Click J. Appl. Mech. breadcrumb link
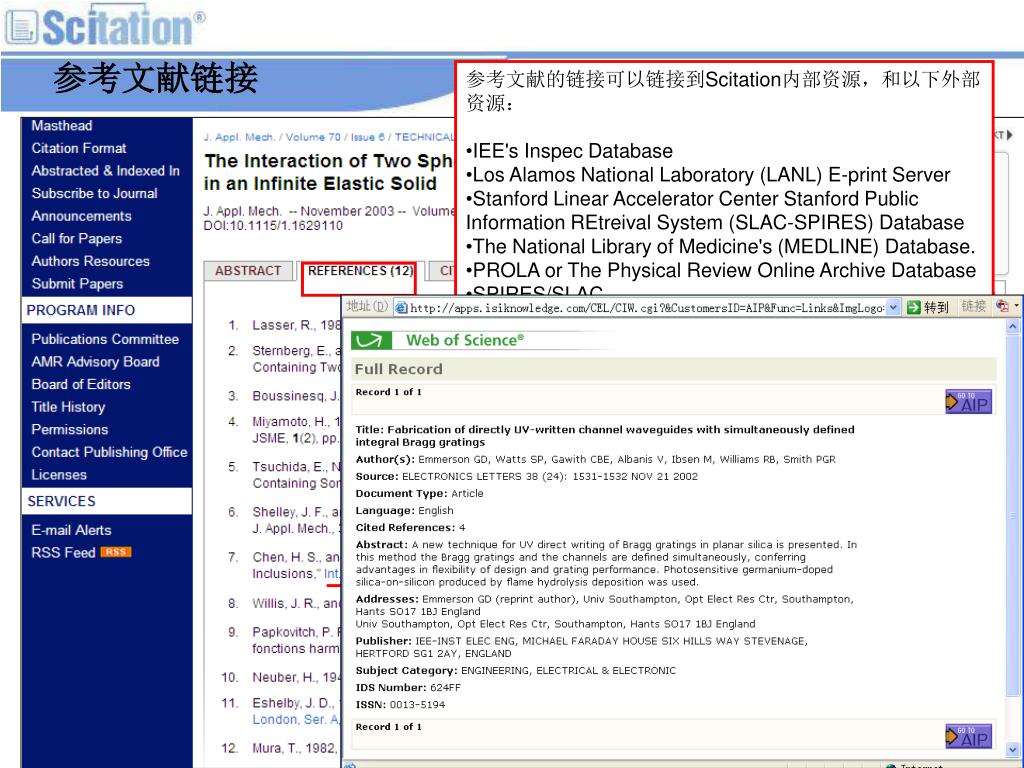Screen dimensions: 1024x768 [x=238, y=137]
